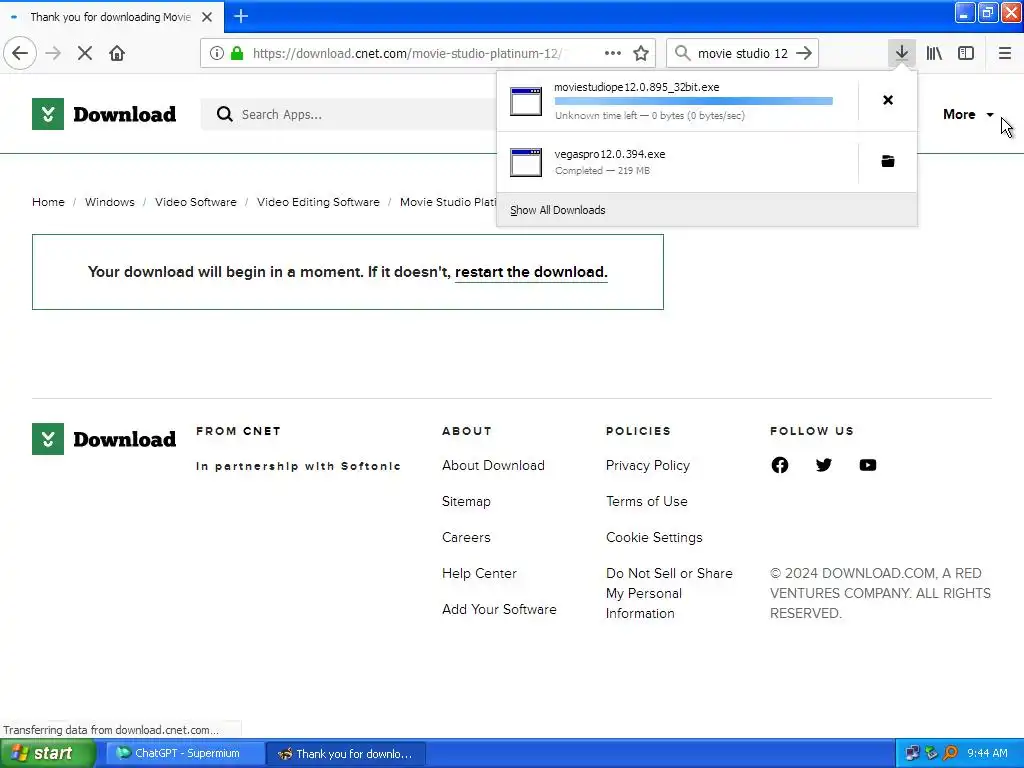This screenshot has height=768, width=1024.
Task: Toggle the Downloads toolbar arrow icon
Action: pyautogui.click(x=902, y=53)
